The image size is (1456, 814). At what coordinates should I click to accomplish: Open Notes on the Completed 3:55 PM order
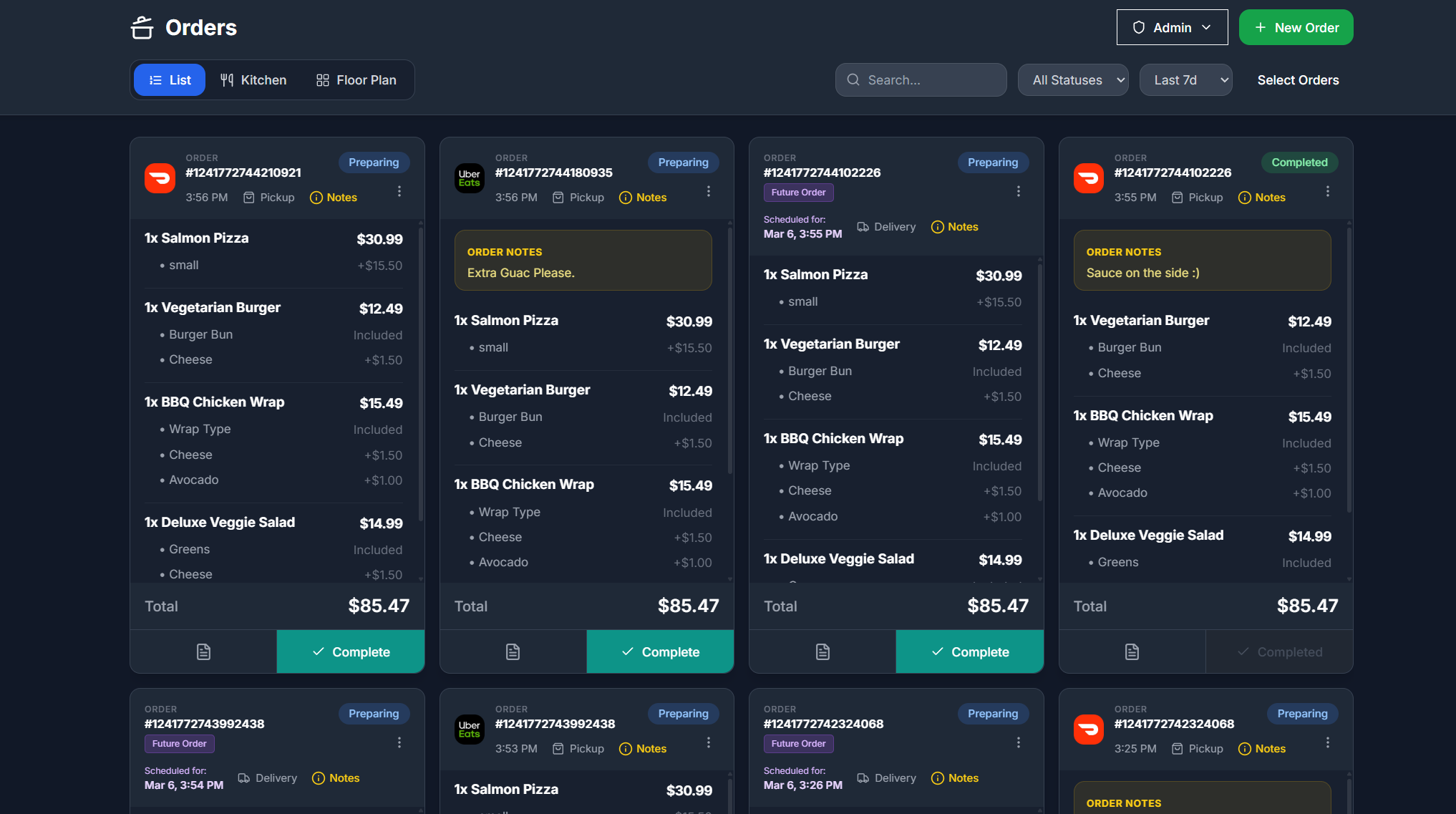tap(1262, 198)
